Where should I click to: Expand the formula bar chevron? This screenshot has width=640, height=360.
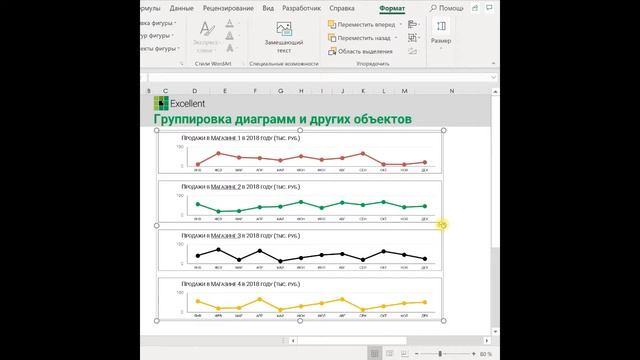[x=493, y=77]
